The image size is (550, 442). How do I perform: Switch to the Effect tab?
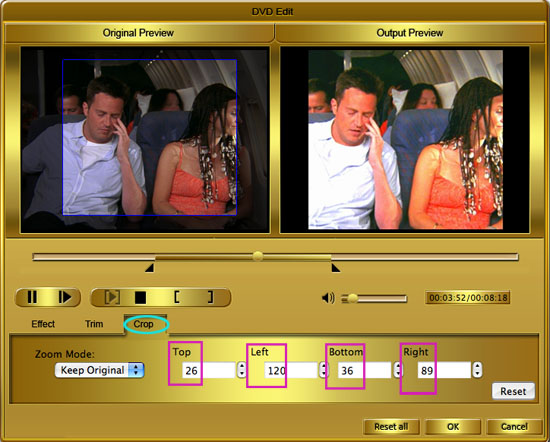click(43, 324)
